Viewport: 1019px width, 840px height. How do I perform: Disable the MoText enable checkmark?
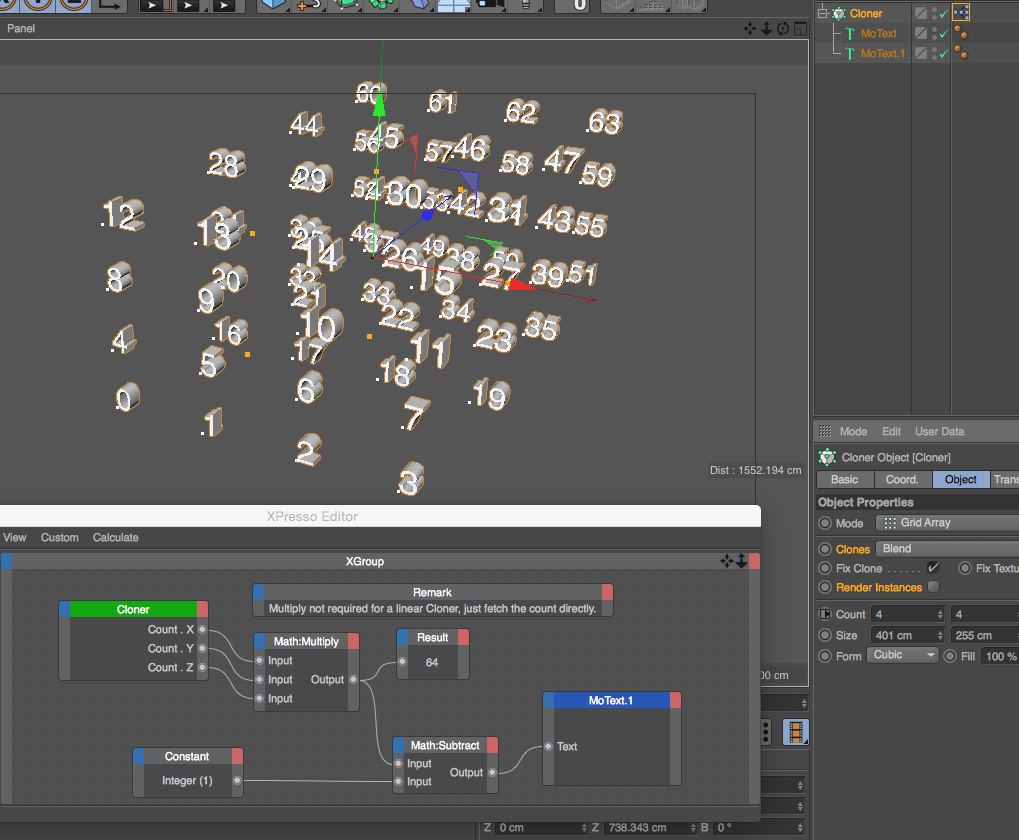(944, 33)
